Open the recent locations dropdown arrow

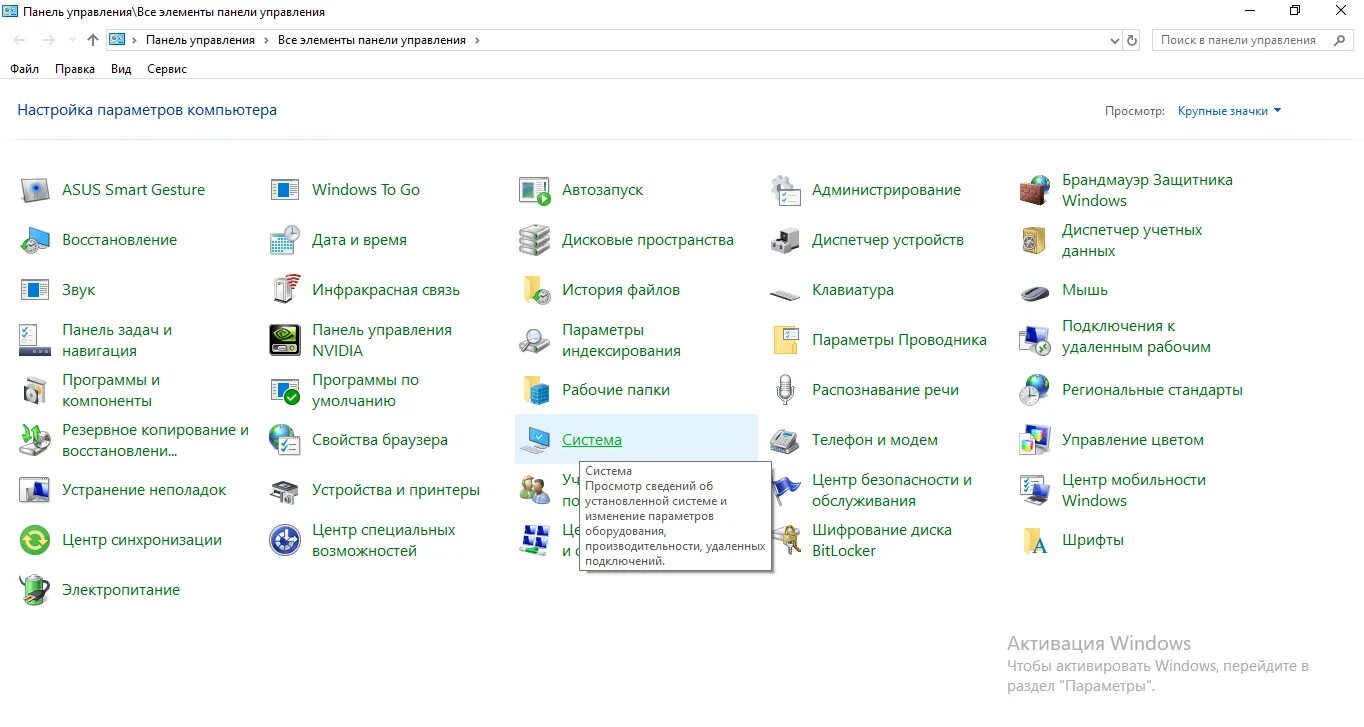71,40
